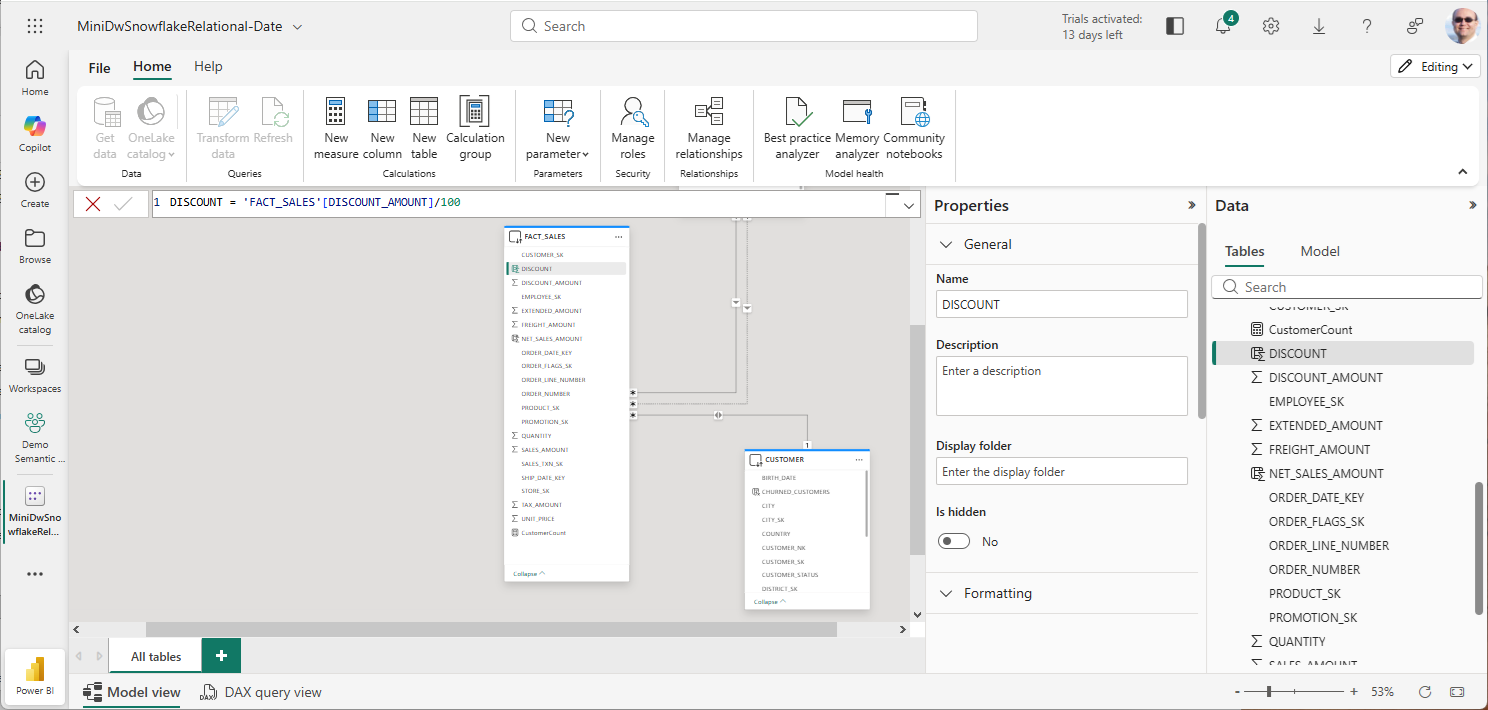Click the New measure icon

(x=336, y=112)
